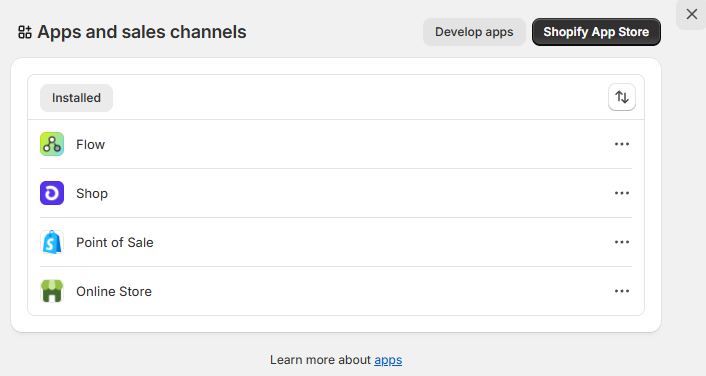Click the Apps and sales channels grid icon
Screen dimensions: 706x376
click(x=25, y=32)
